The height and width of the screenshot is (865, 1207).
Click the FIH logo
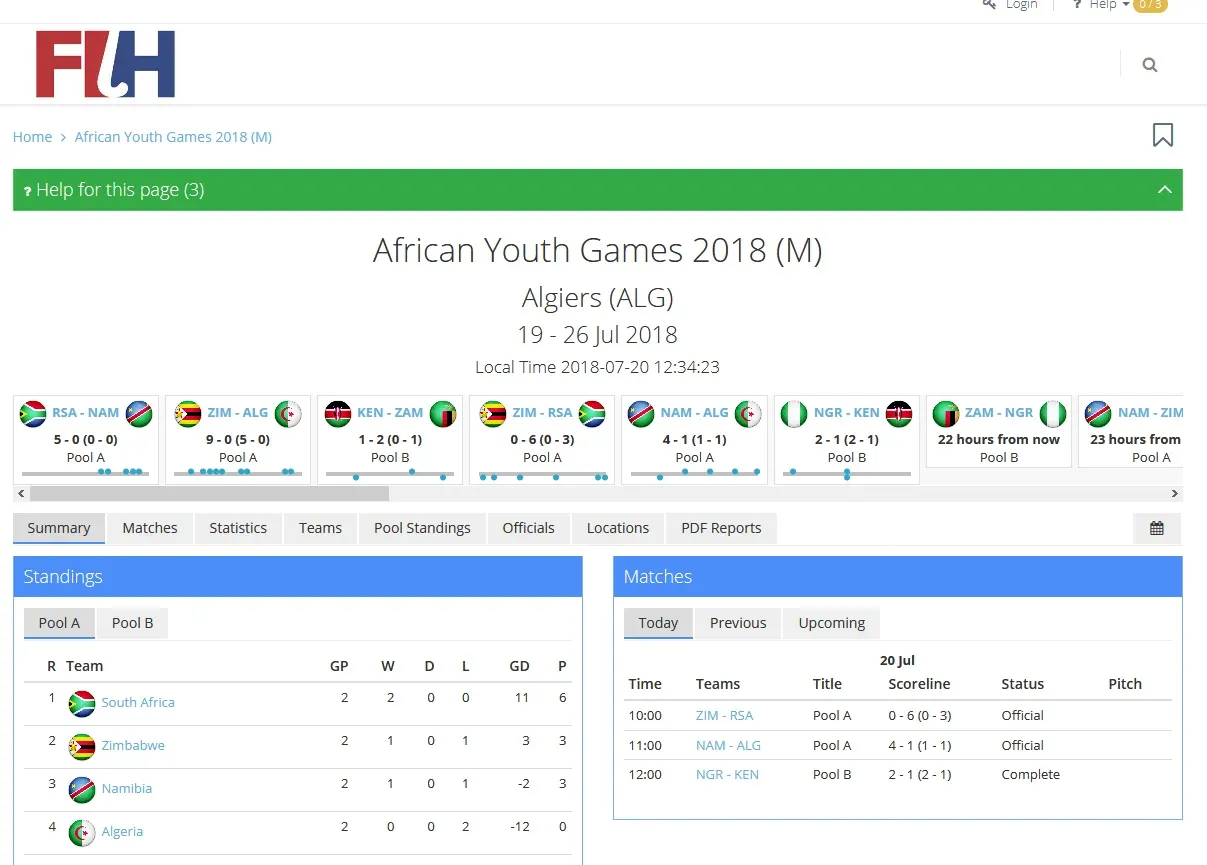pos(105,64)
